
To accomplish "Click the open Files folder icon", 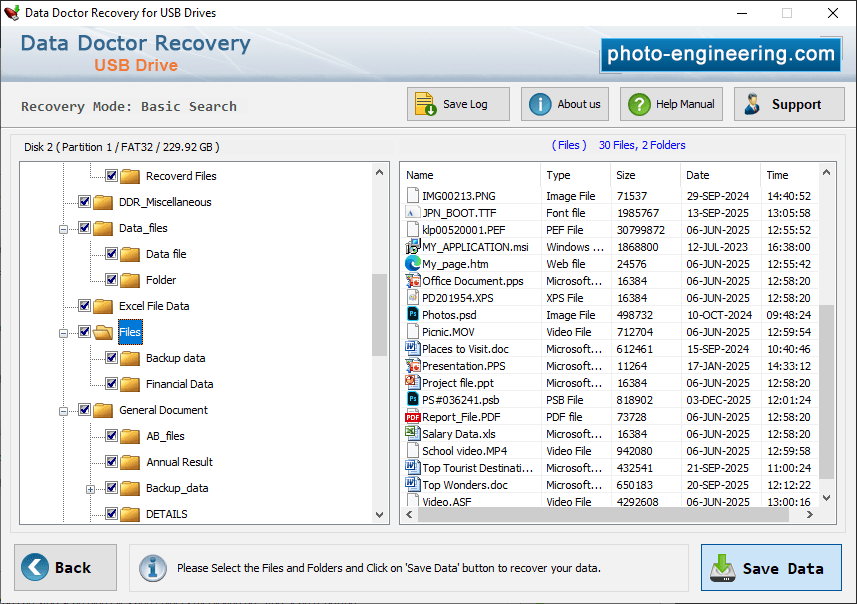I will pyautogui.click(x=103, y=332).
